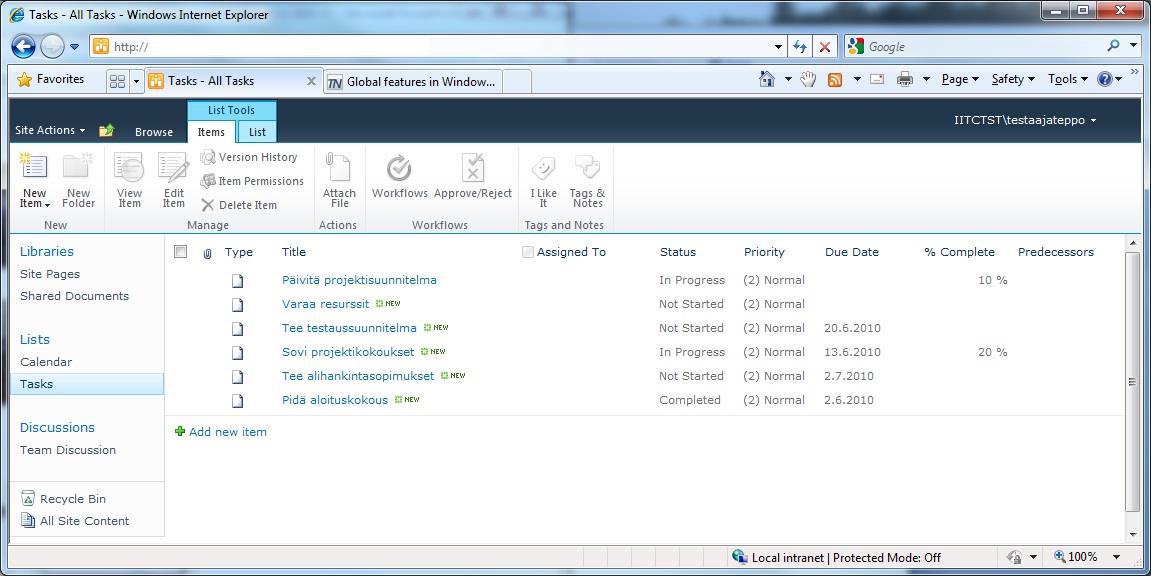Click the Stop loading red X icon
This screenshot has width=1151, height=576.
click(824, 47)
